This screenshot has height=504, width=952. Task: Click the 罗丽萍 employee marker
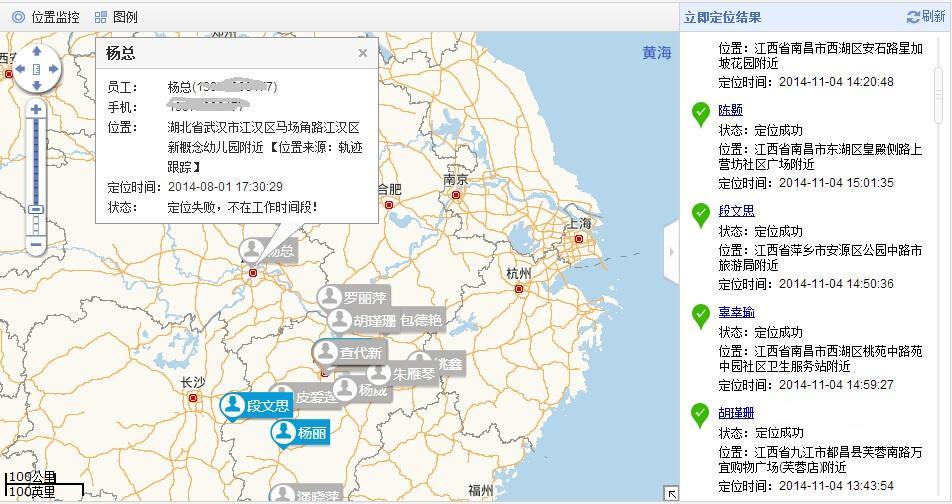click(x=352, y=297)
